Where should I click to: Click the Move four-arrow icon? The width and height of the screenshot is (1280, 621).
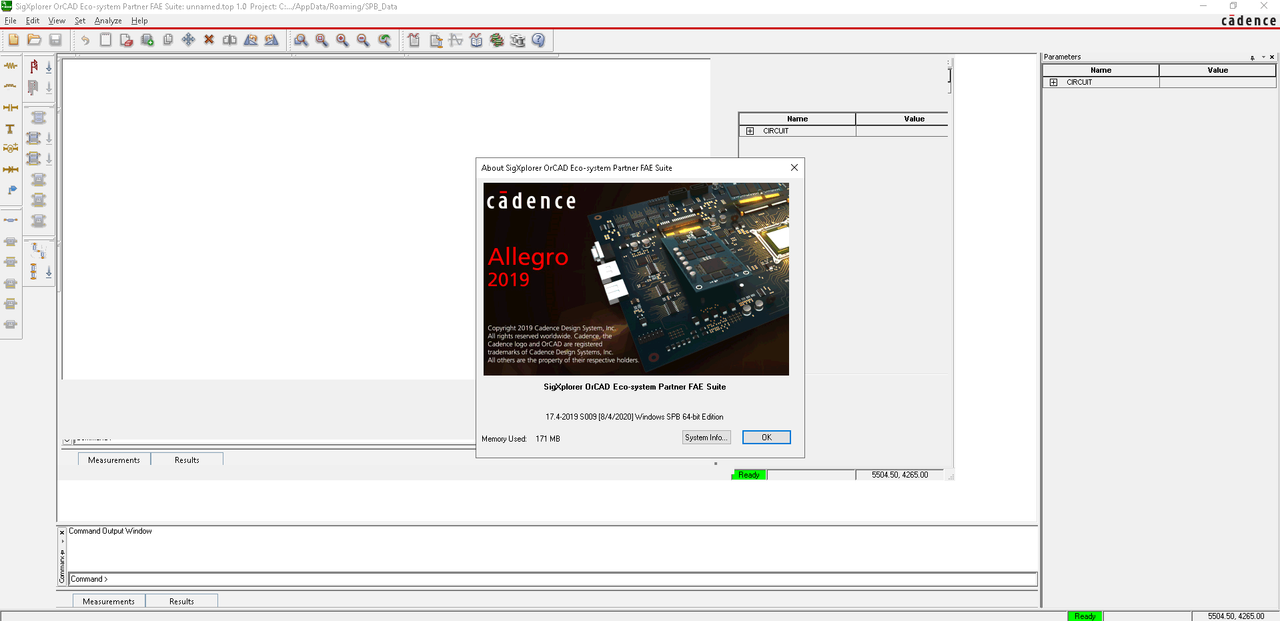pyautogui.click(x=188, y=40)
